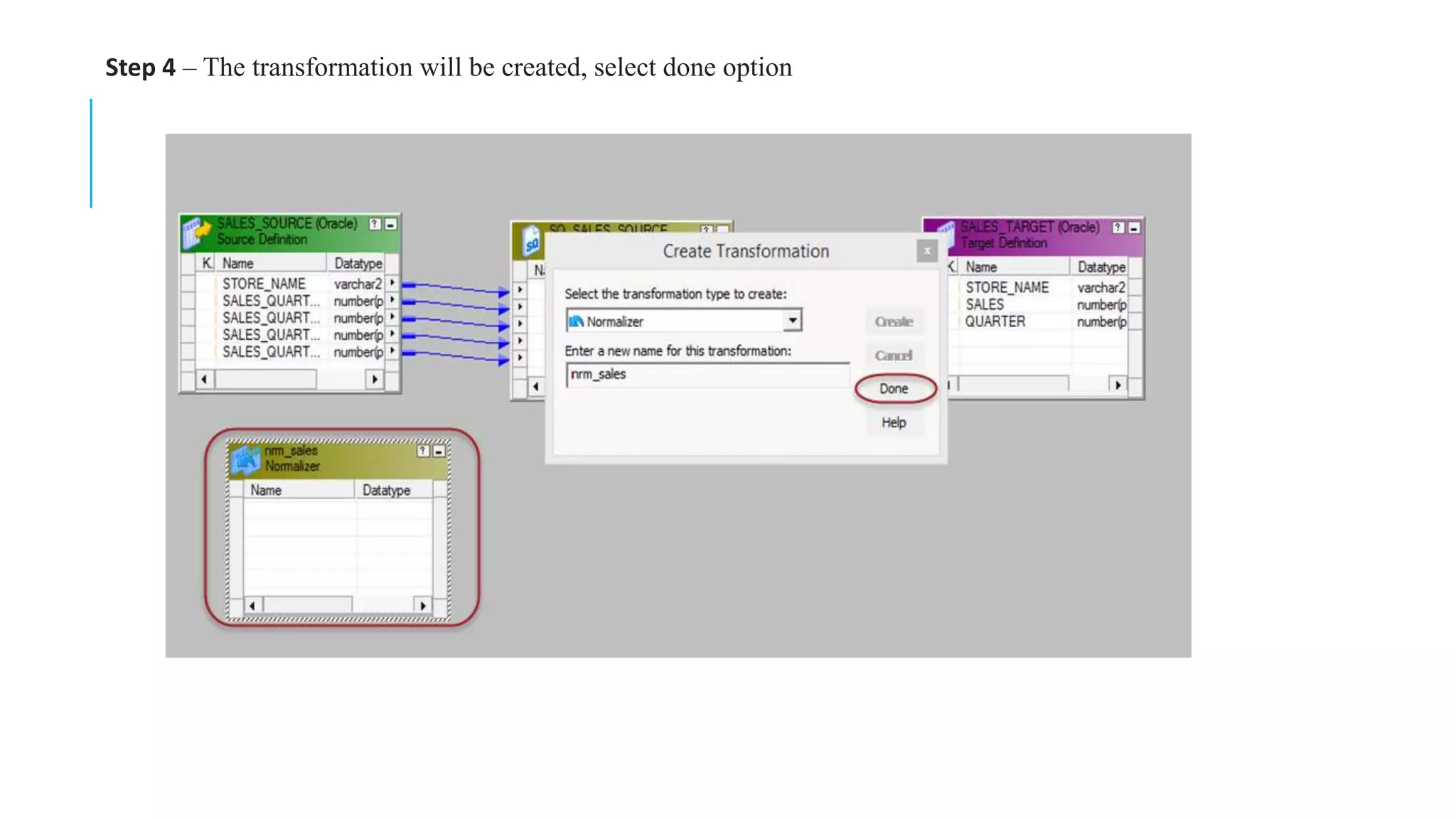Click the transformation name input field
1456x819 pixels.
pyautogui.click(x=707, y=375)
